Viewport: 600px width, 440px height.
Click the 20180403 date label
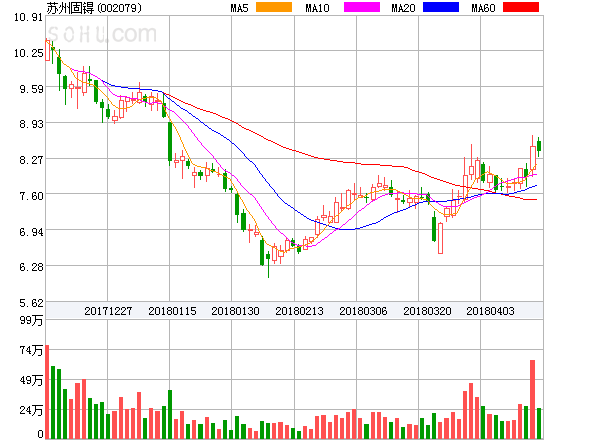[x=490, y=311]
